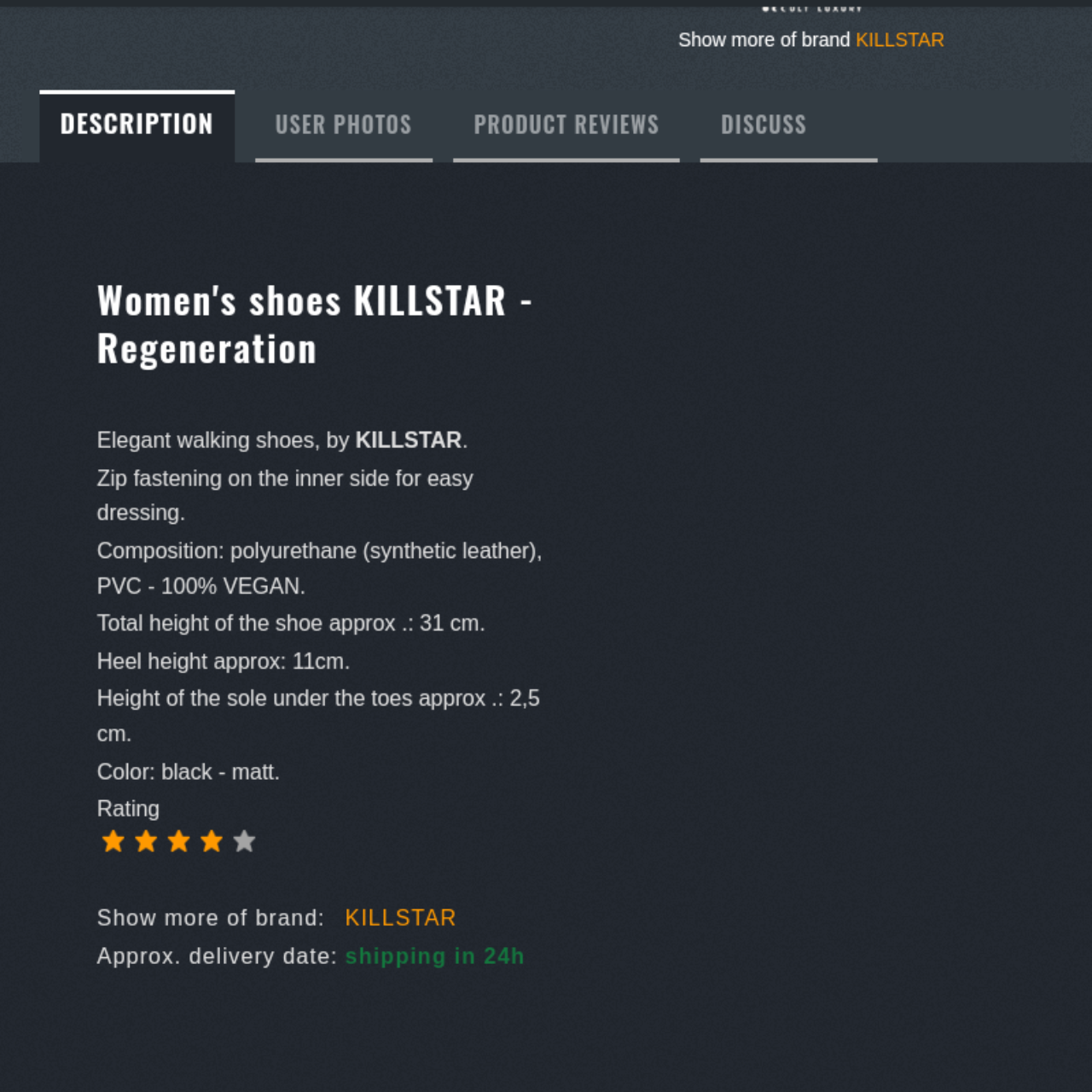Follow the top orange KILLSTAR brand link
The image size is (1092, 1092).
899,40
